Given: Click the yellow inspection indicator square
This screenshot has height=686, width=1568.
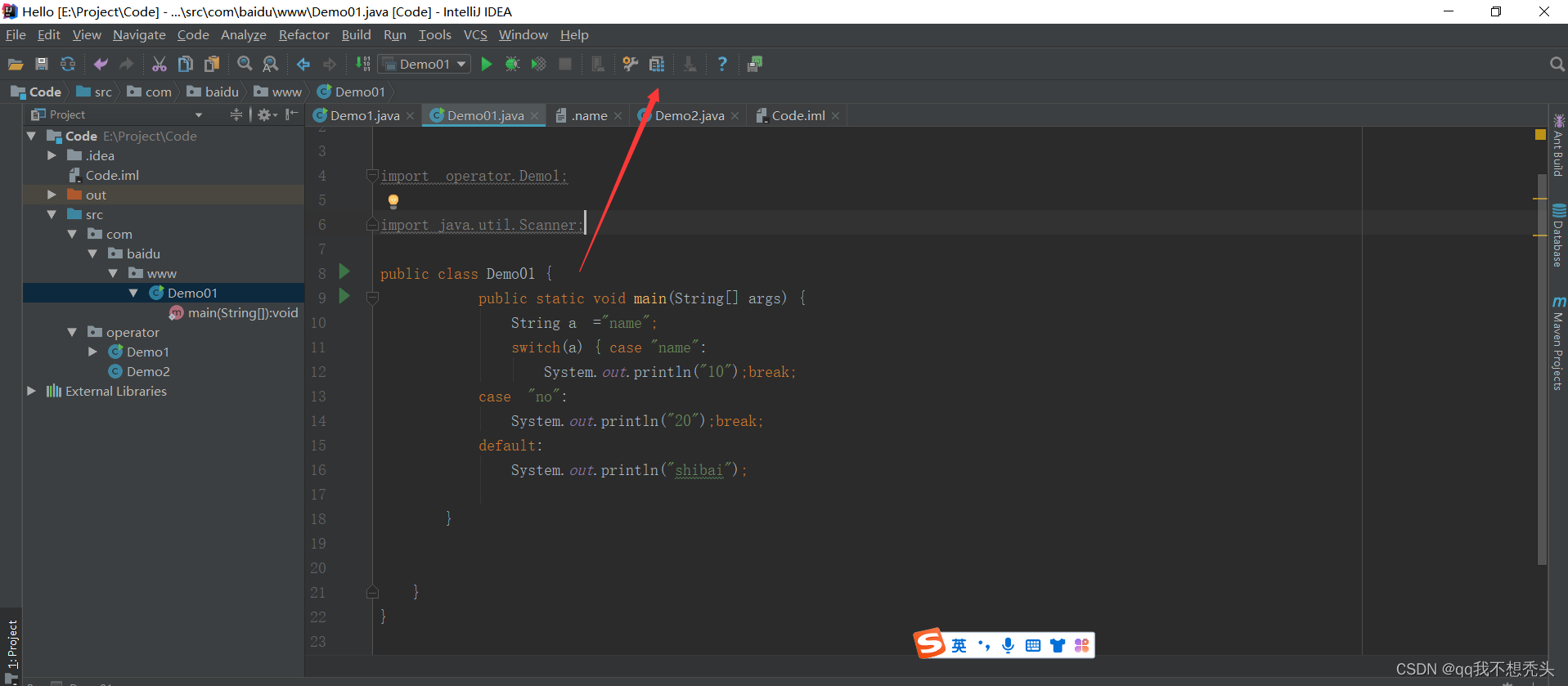Looking at the screenshot, I should (x=1540, y=134).
